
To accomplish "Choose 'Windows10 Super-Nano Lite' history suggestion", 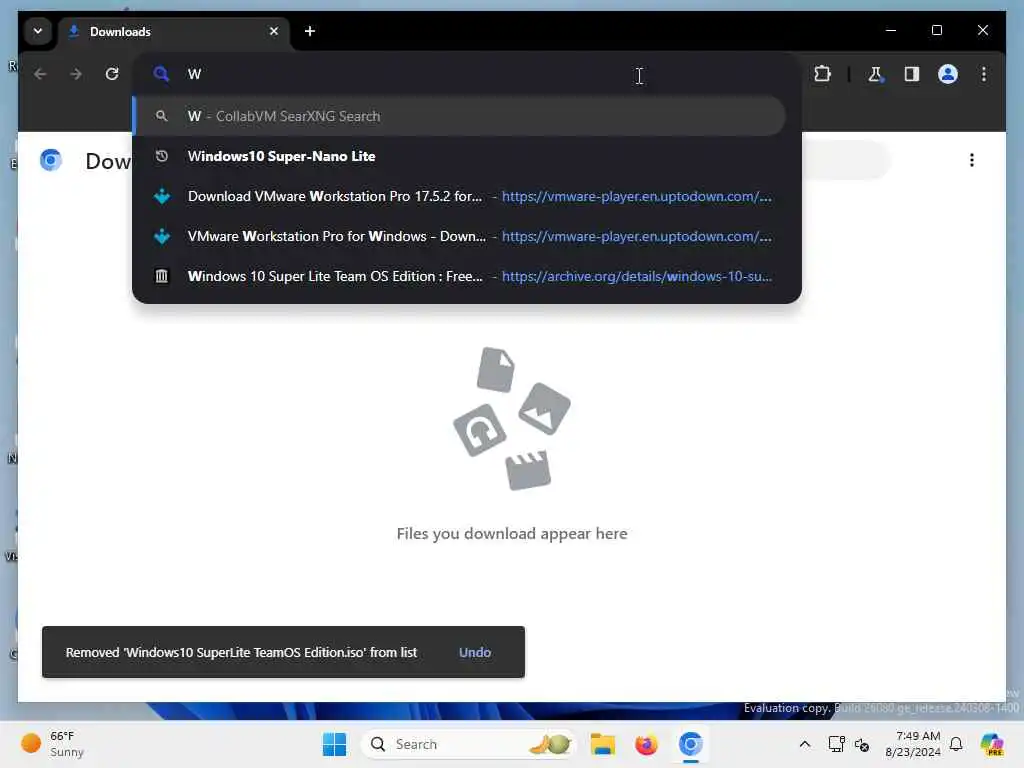I will point(460,157).
